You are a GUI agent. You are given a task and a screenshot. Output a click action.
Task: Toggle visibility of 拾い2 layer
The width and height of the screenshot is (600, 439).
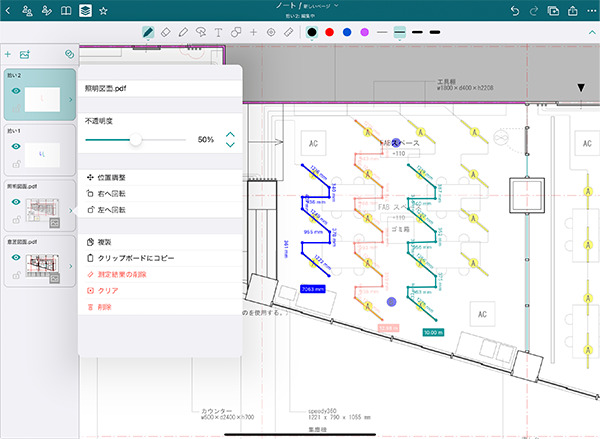click(x=16, y=91)
